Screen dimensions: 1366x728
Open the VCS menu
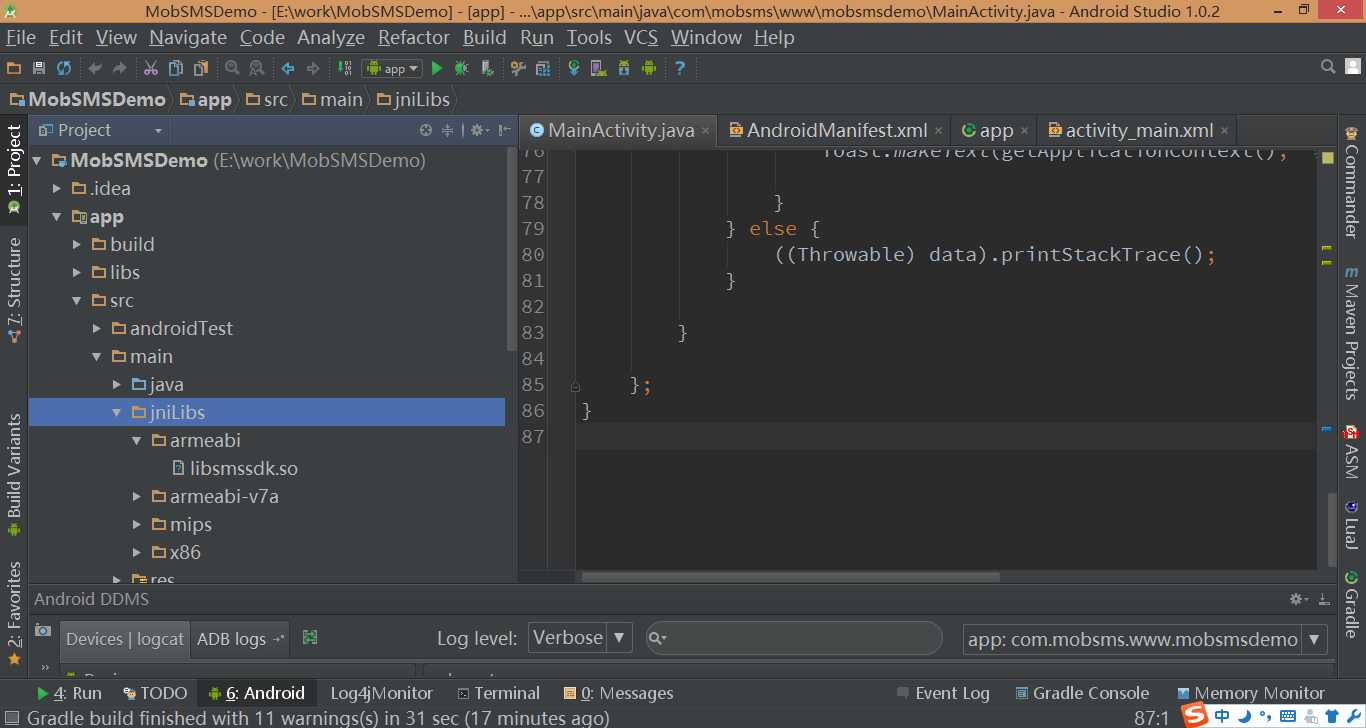[641, 37]
